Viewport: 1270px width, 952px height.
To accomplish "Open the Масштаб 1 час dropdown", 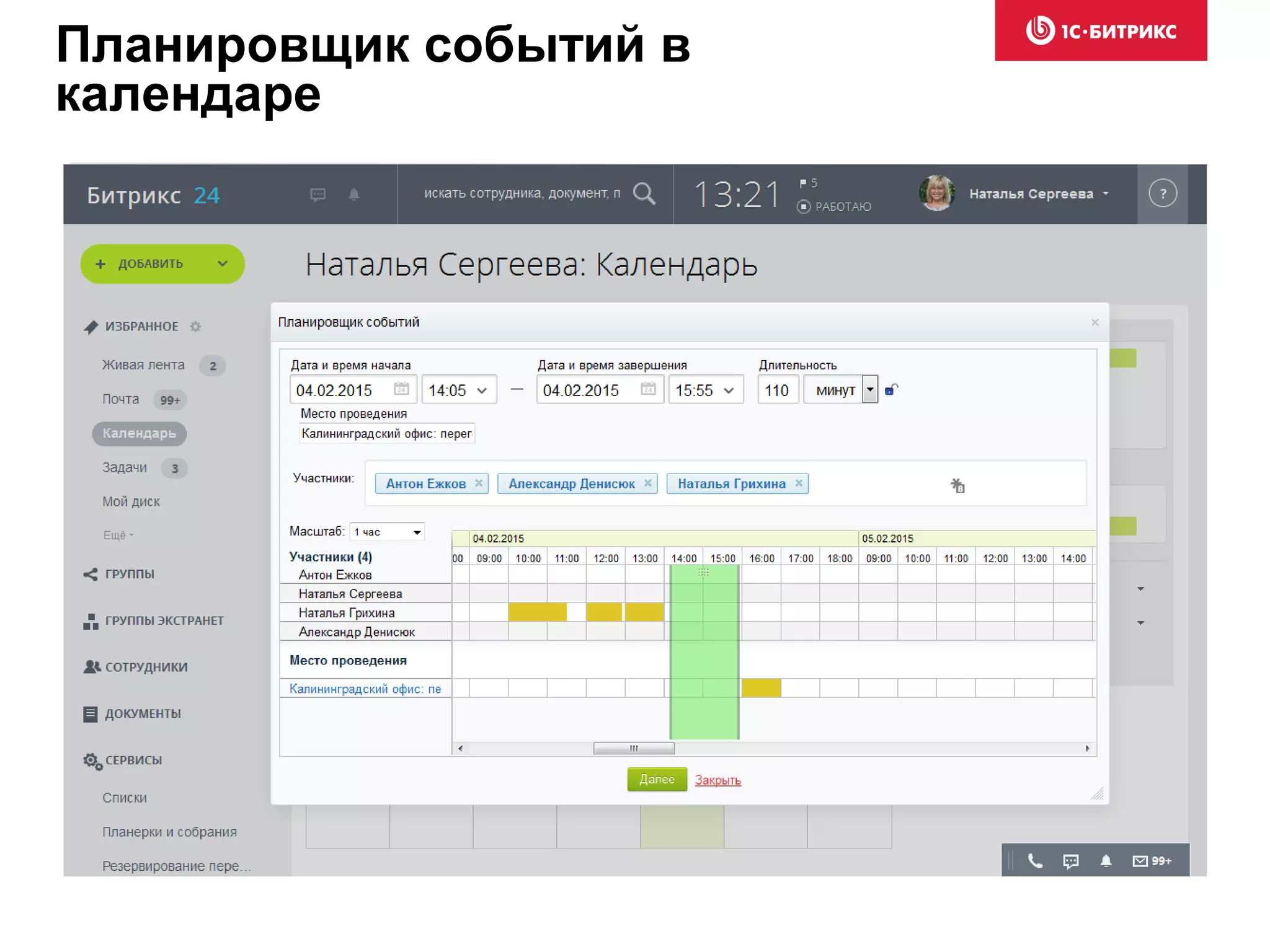I will click(388, 532).
